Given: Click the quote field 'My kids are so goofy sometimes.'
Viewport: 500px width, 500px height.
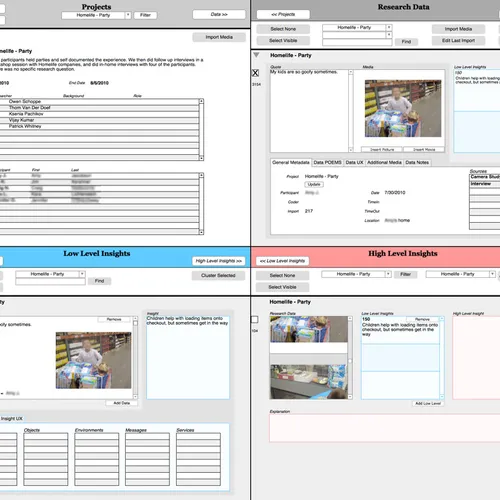Looking at the screenshot, I should click(309, 111).
